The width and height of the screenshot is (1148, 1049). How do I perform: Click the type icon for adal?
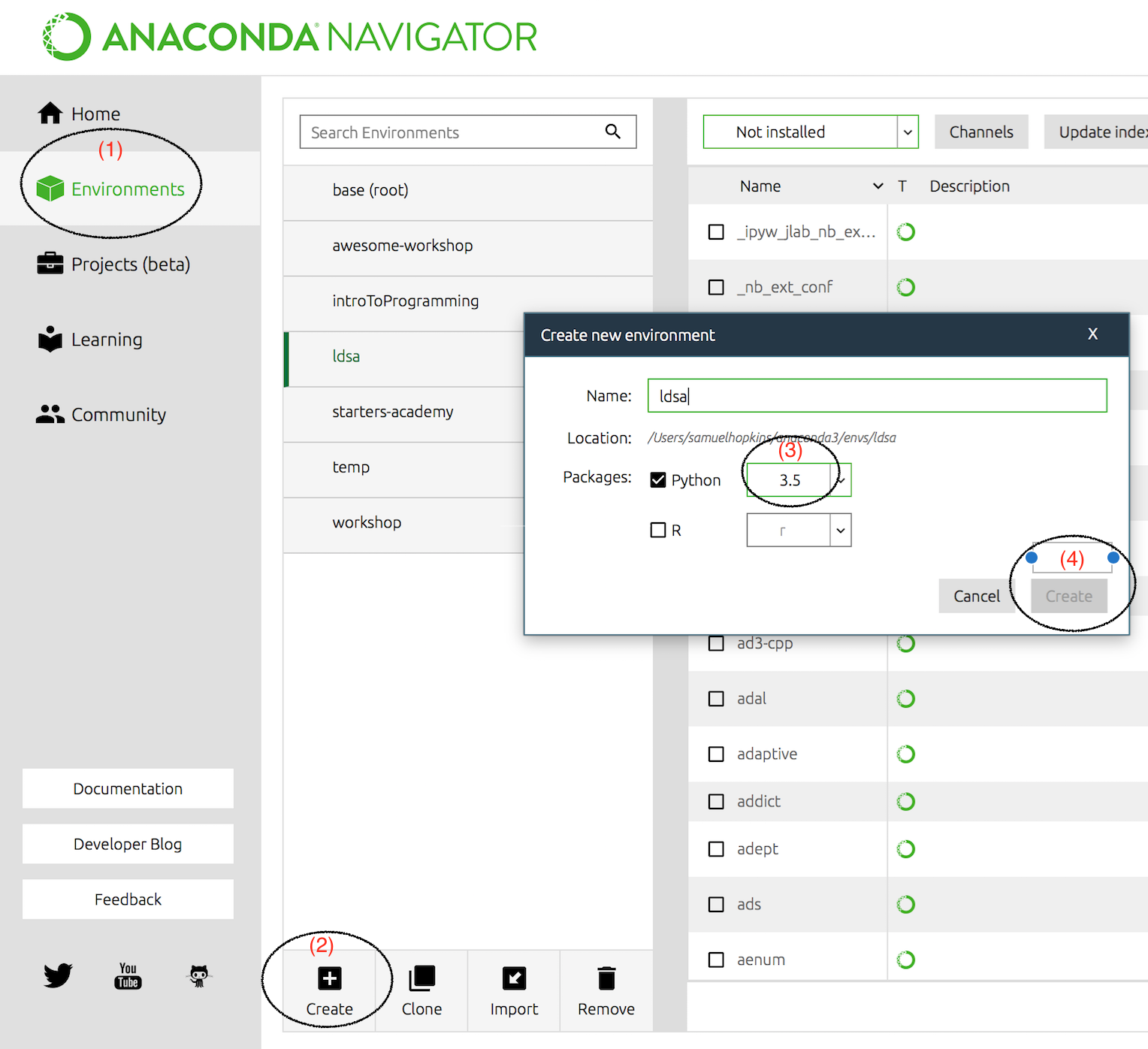click(906, 699)
